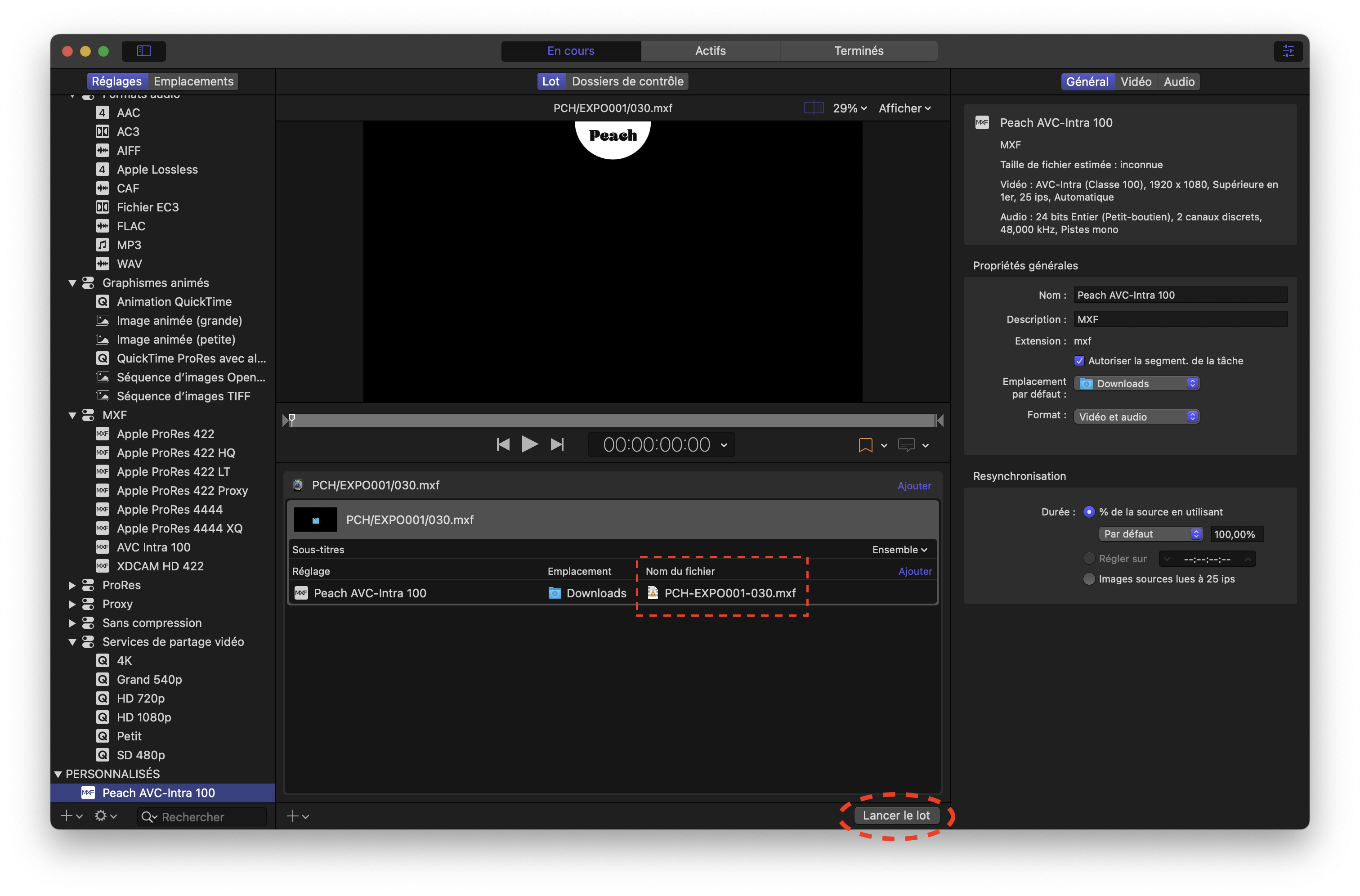Open the 29% zoom dropdown

point(850,108)
